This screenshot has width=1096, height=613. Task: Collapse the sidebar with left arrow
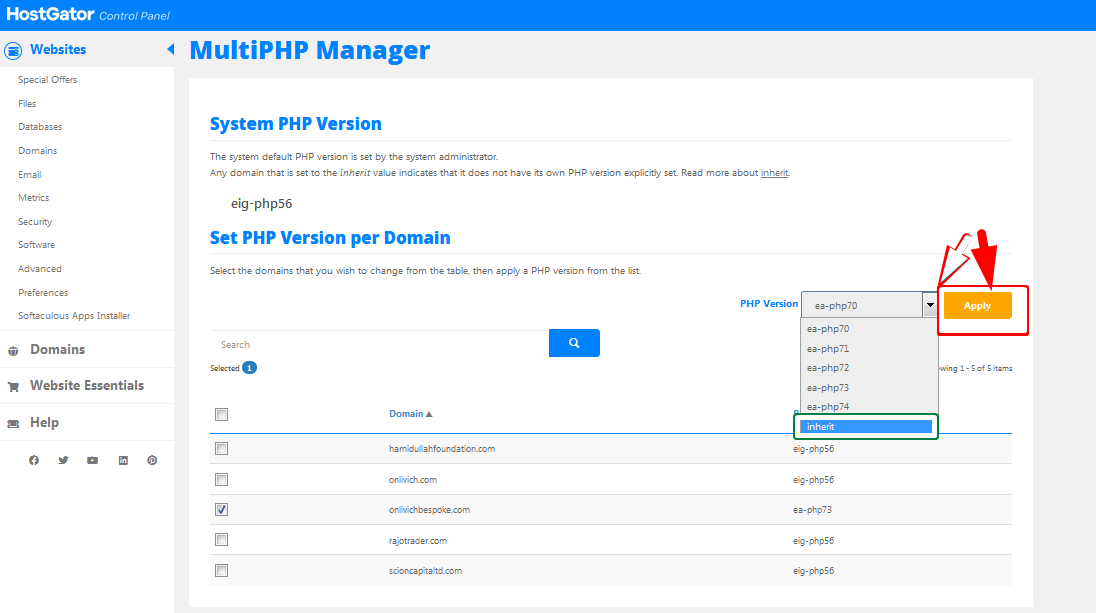tap(170, 49)
